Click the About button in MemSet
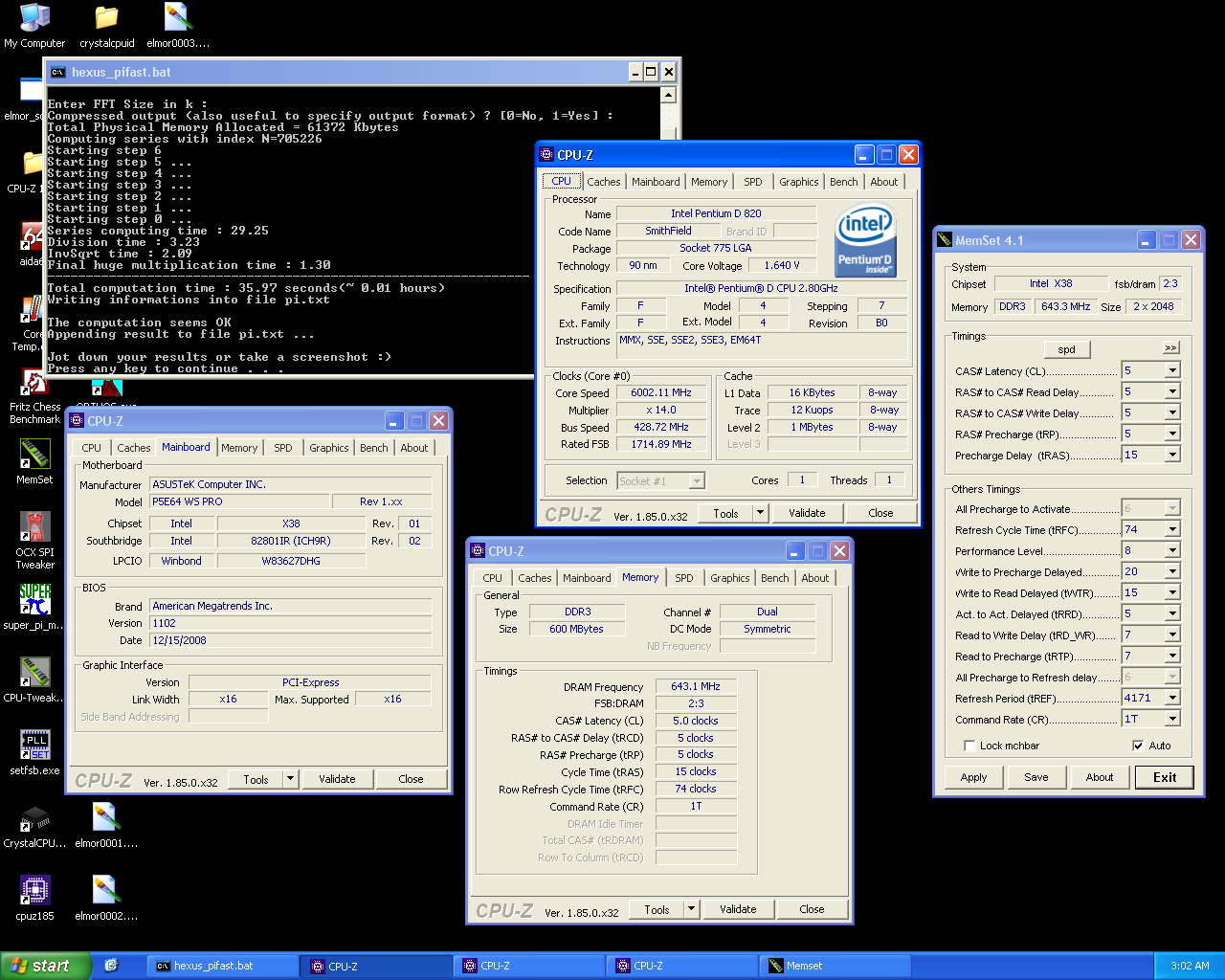The height and width of the screenshot is (980, 1225). 1100,777
